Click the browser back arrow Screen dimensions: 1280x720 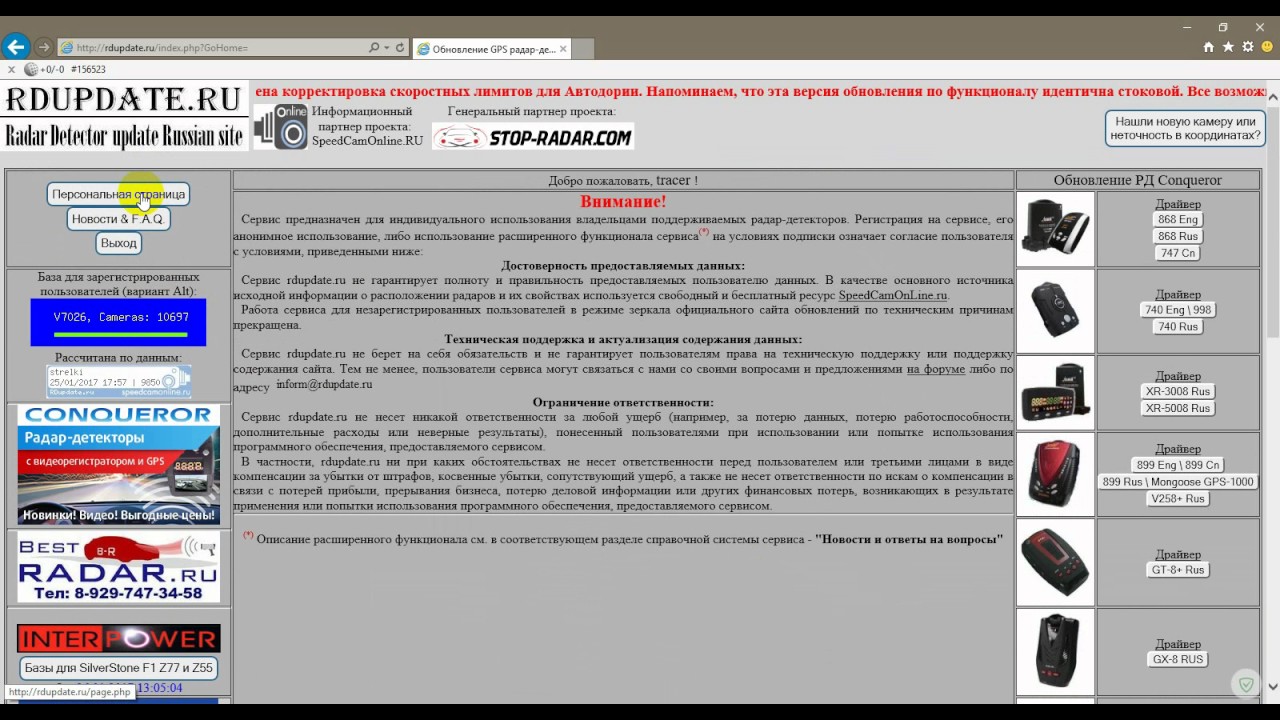15,47
